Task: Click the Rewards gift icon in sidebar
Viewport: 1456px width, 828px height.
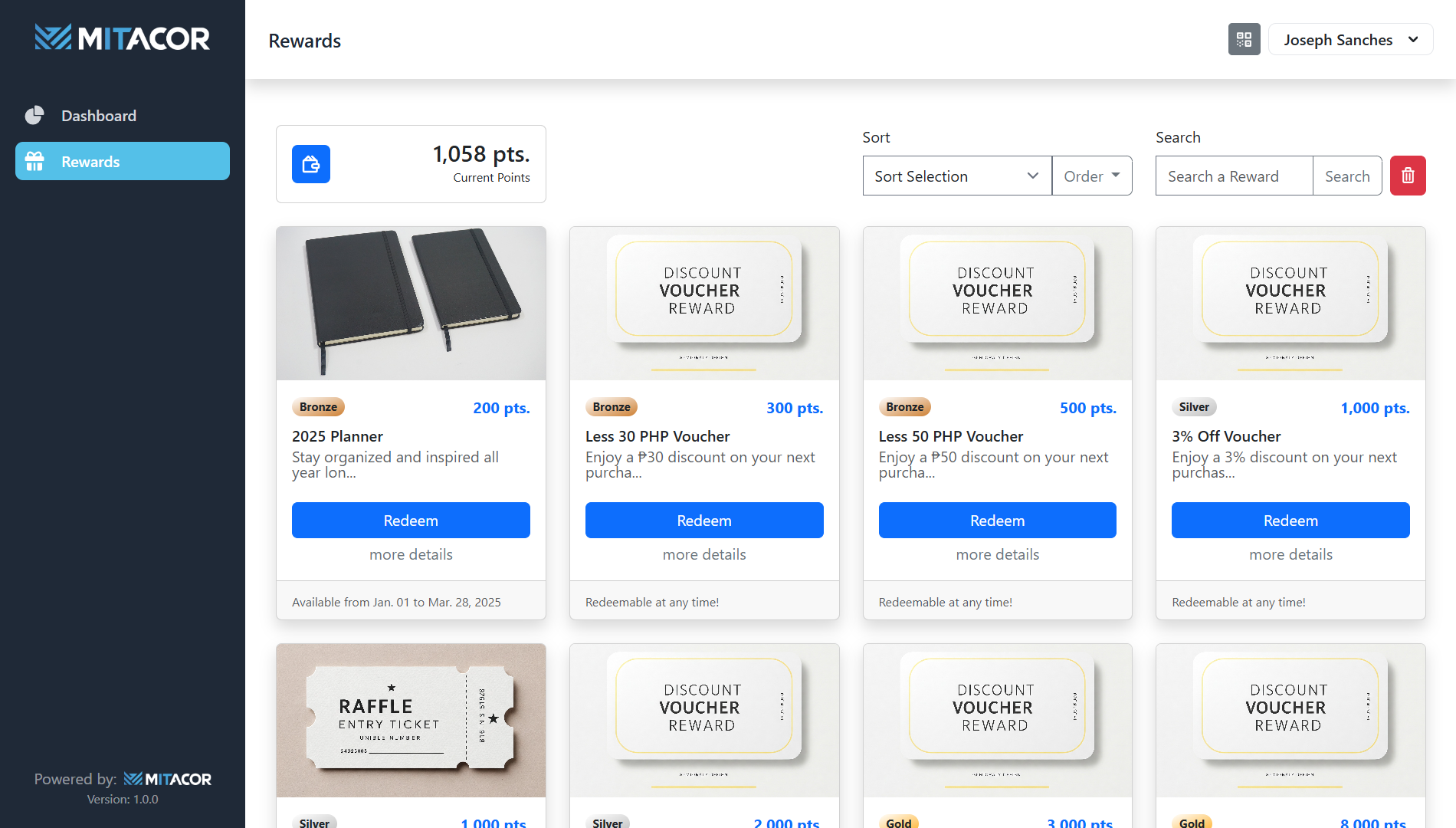Action: (x=34, y=162)
